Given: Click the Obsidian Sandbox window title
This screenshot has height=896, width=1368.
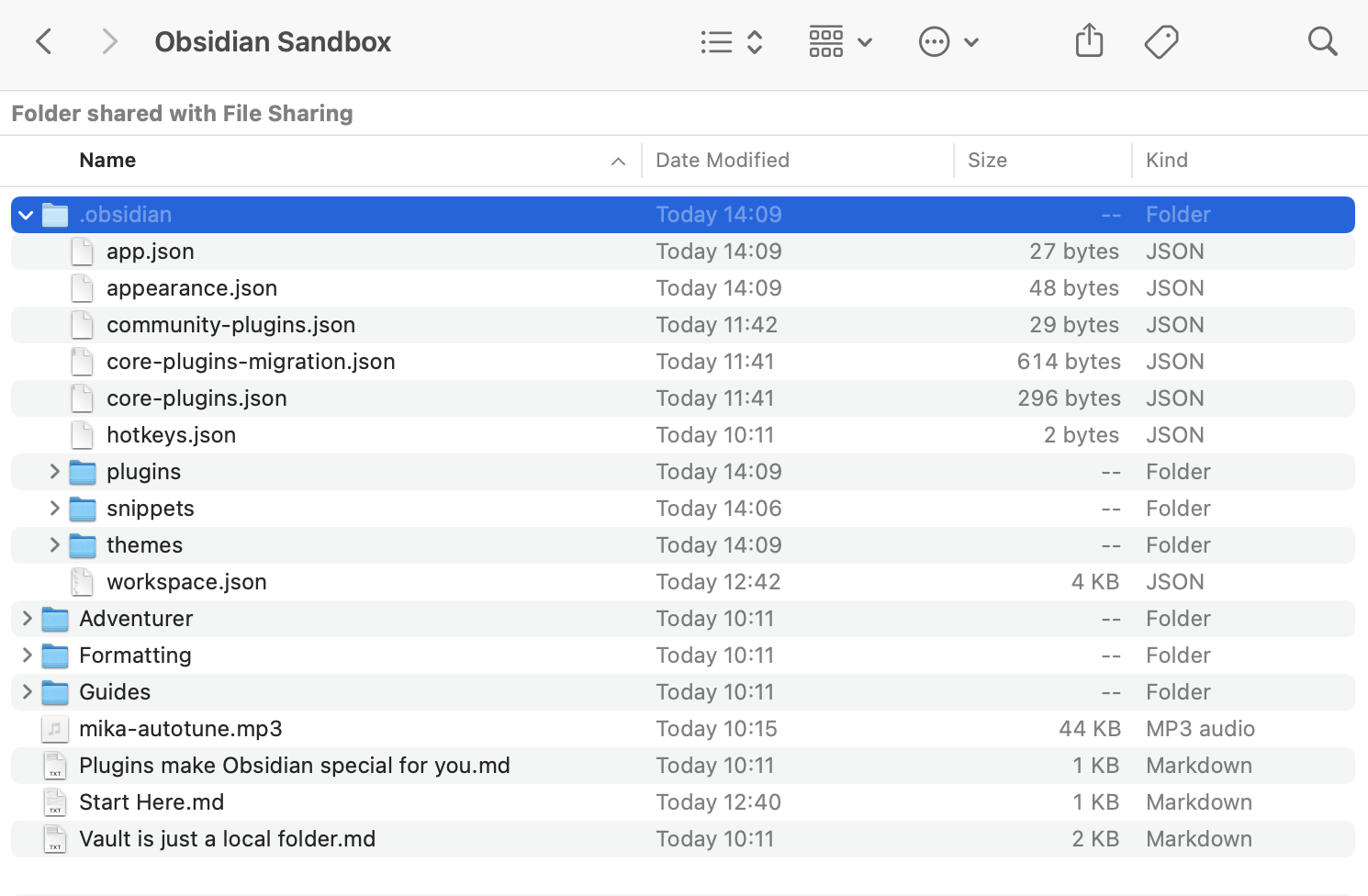Looking at the screenshot, I should (x=273, y=42).
